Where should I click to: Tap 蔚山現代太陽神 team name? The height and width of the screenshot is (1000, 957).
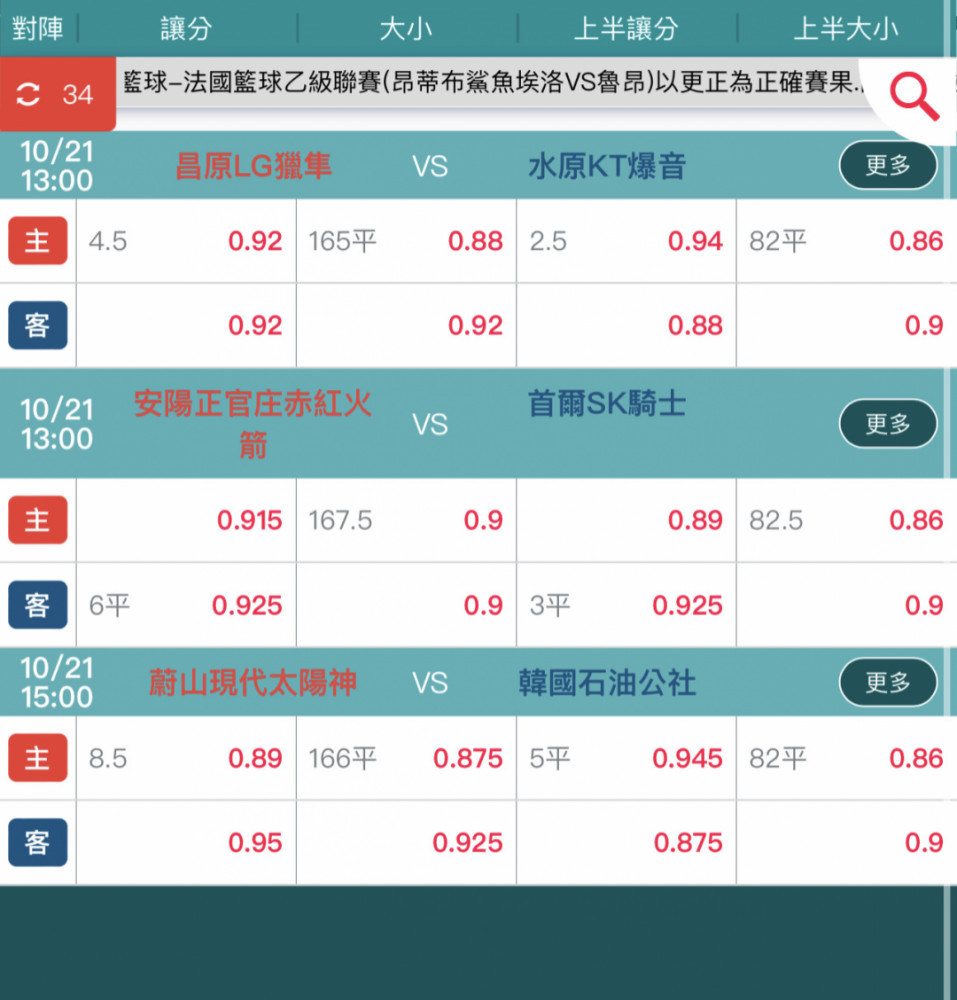253,682
